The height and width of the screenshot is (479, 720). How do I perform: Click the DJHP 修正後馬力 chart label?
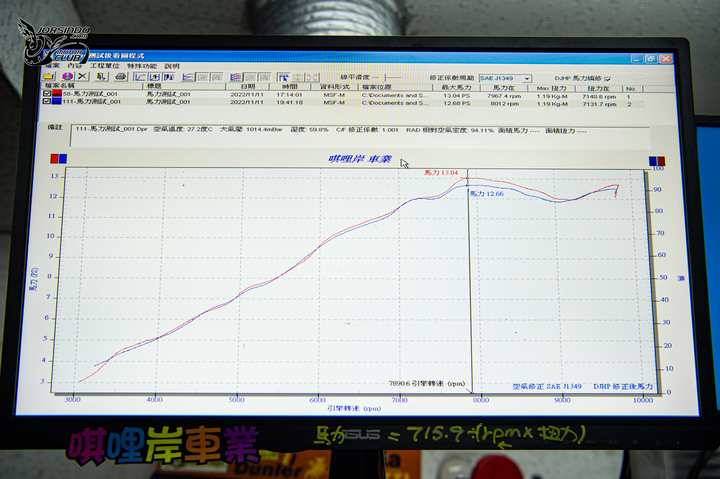click(x=623, y=386)
